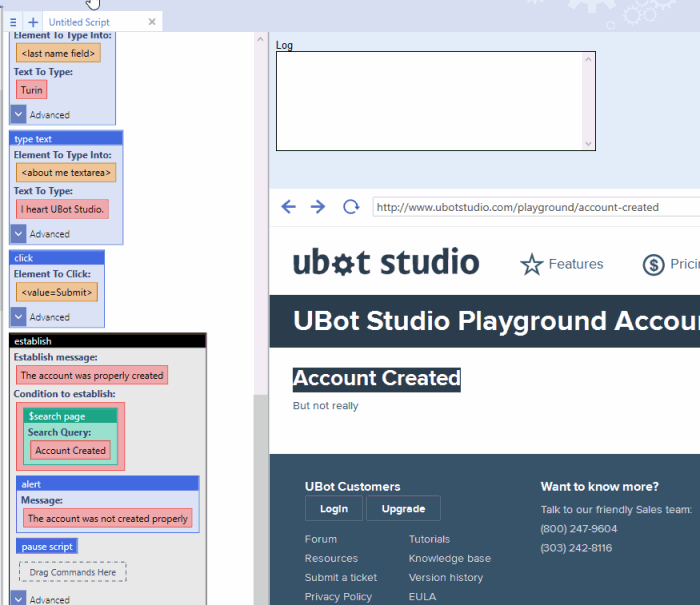Edit 'The account was not created properly' message
700x605 pixels.
(108, 518)
